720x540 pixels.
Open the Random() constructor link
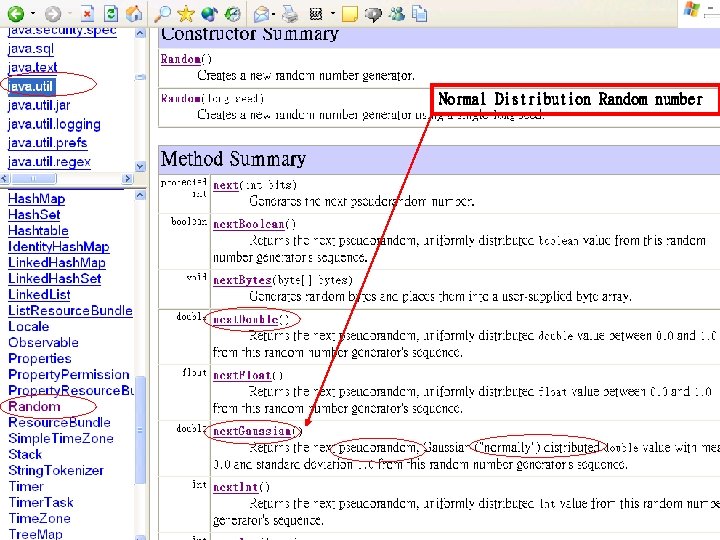tap(180, 59)
